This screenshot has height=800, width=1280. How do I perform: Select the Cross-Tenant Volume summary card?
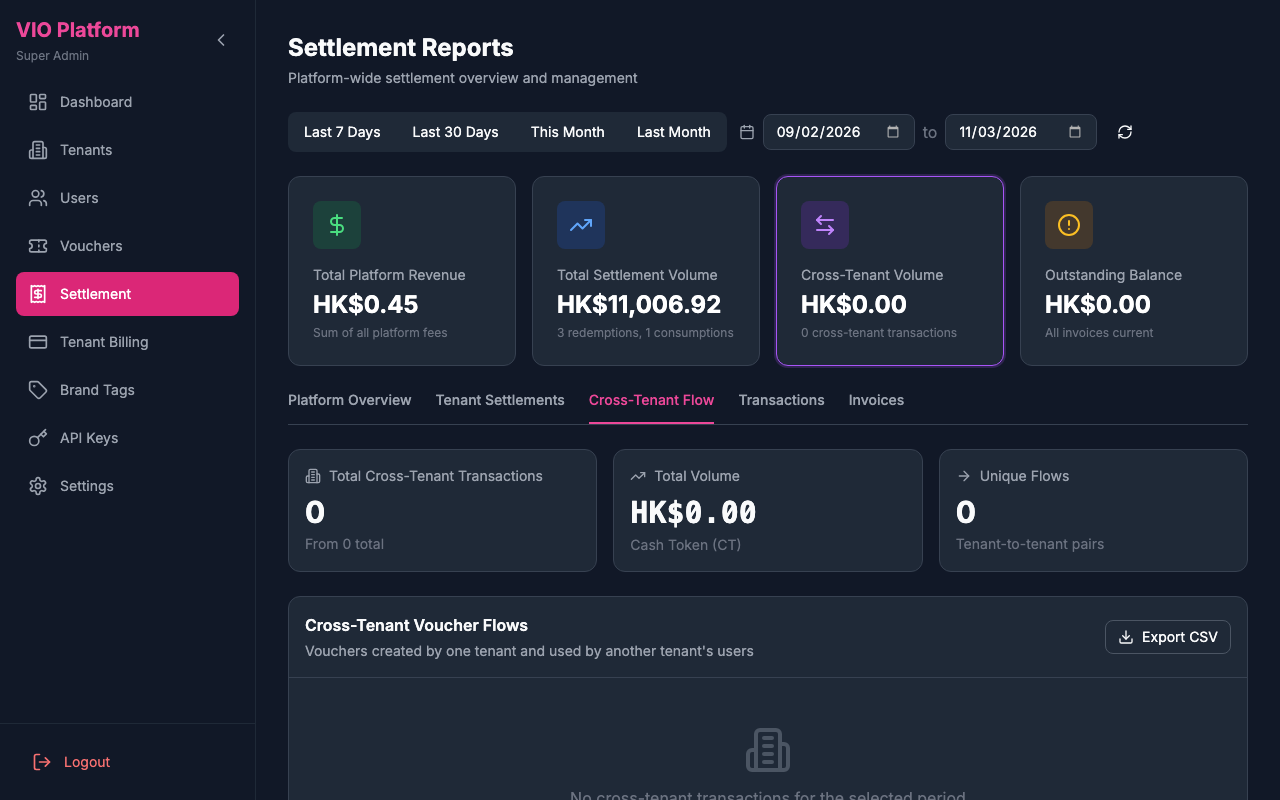(889, 271)
